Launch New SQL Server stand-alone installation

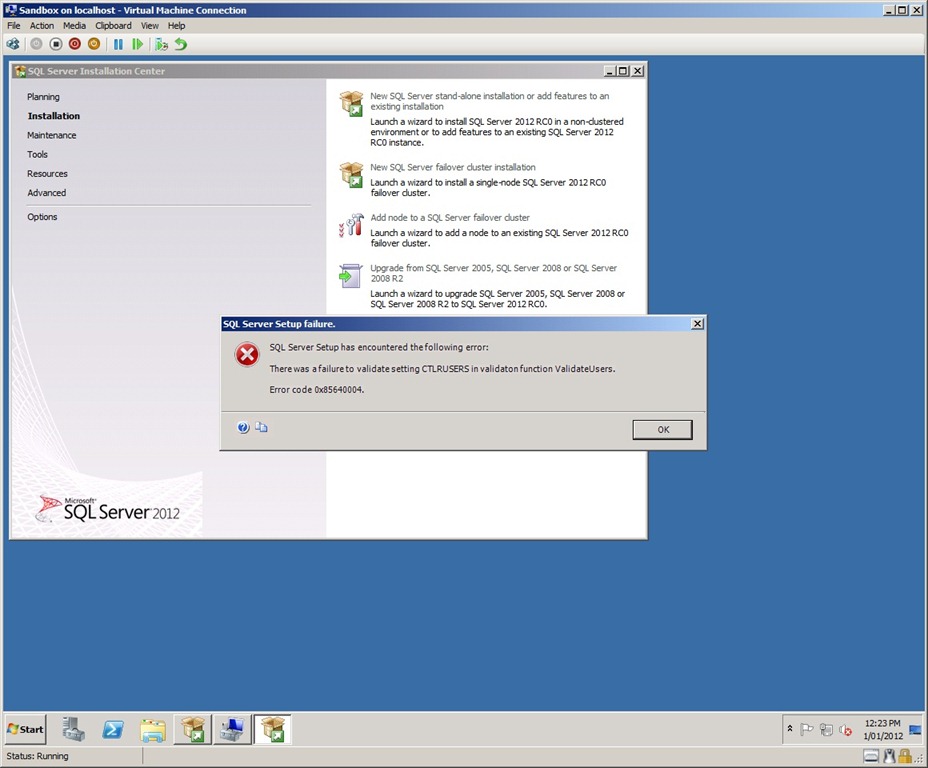coord(489,101)
